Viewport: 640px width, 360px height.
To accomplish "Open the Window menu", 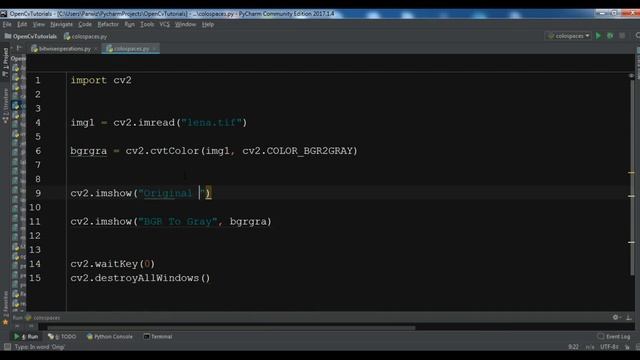I will pyautogui.click(x=185, y=24).
